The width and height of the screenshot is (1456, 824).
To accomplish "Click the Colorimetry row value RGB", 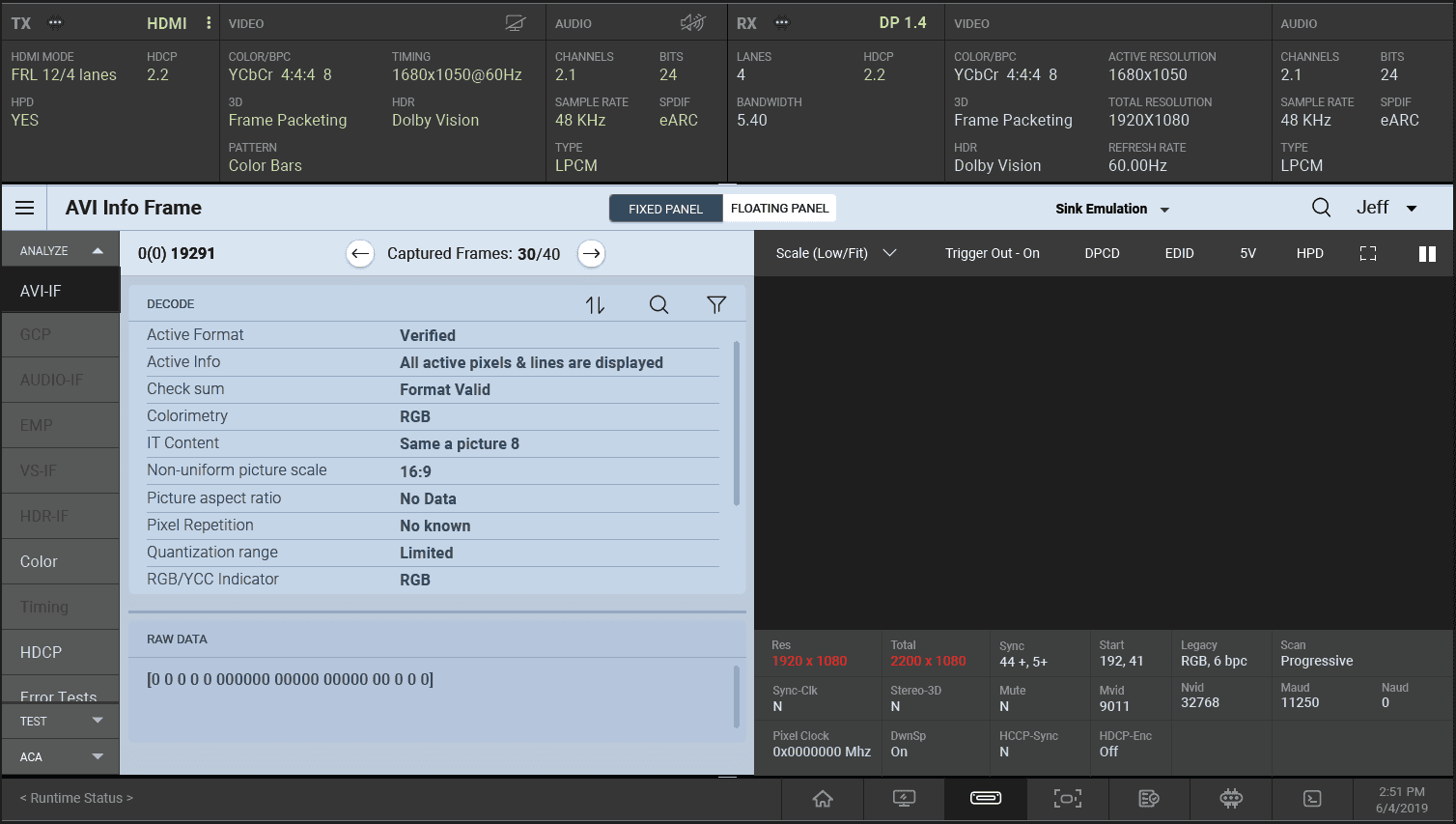I will pos(415,416).
